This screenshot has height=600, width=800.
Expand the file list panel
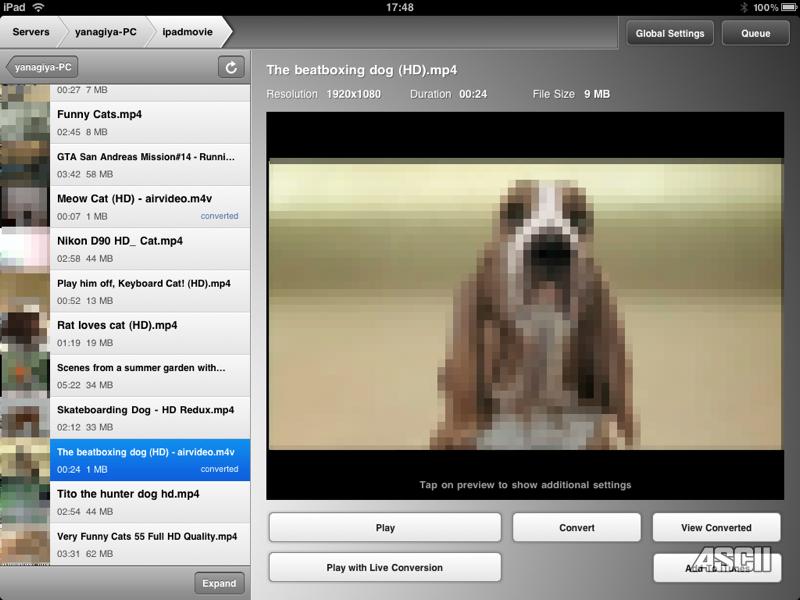219,583
